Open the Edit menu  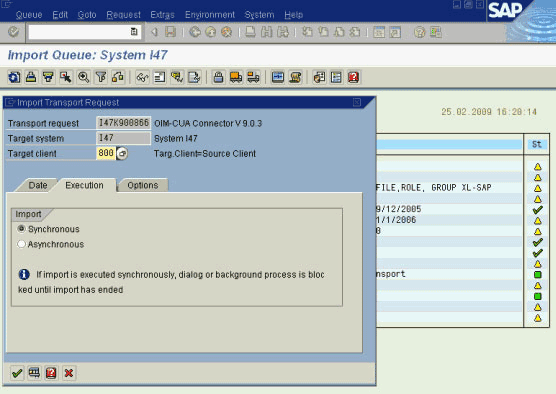point(60,15)
